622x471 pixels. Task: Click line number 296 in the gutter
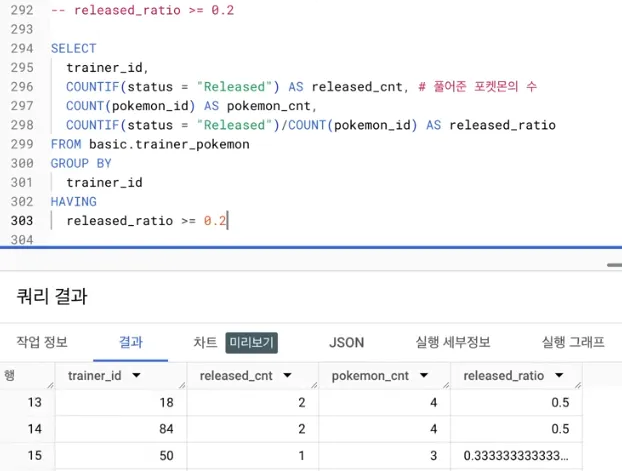click(x=22, y=87)
